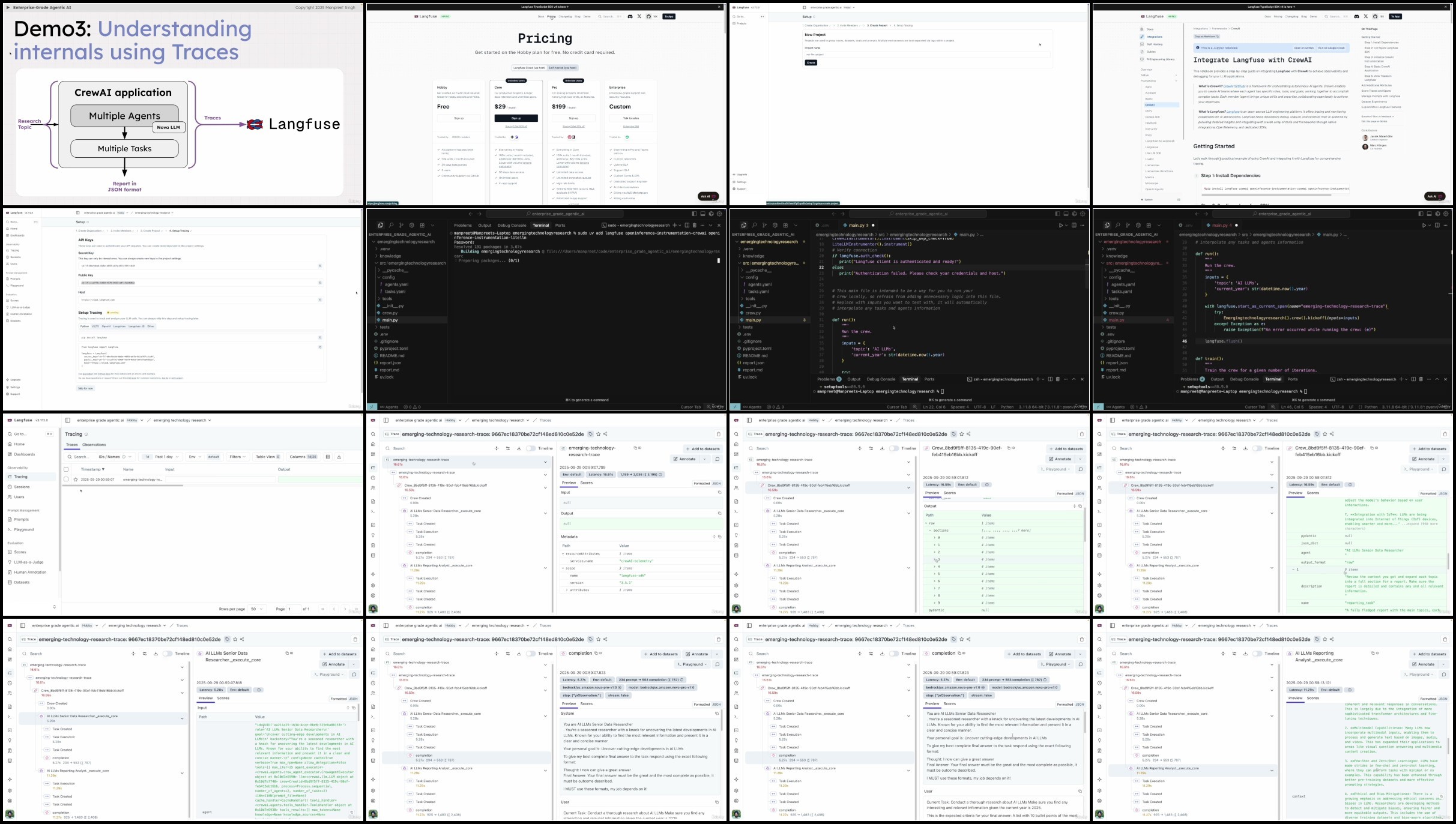Check the select-all checkbox in Traces table header
The image size is (1456, 824).
[x=66, y=469]
